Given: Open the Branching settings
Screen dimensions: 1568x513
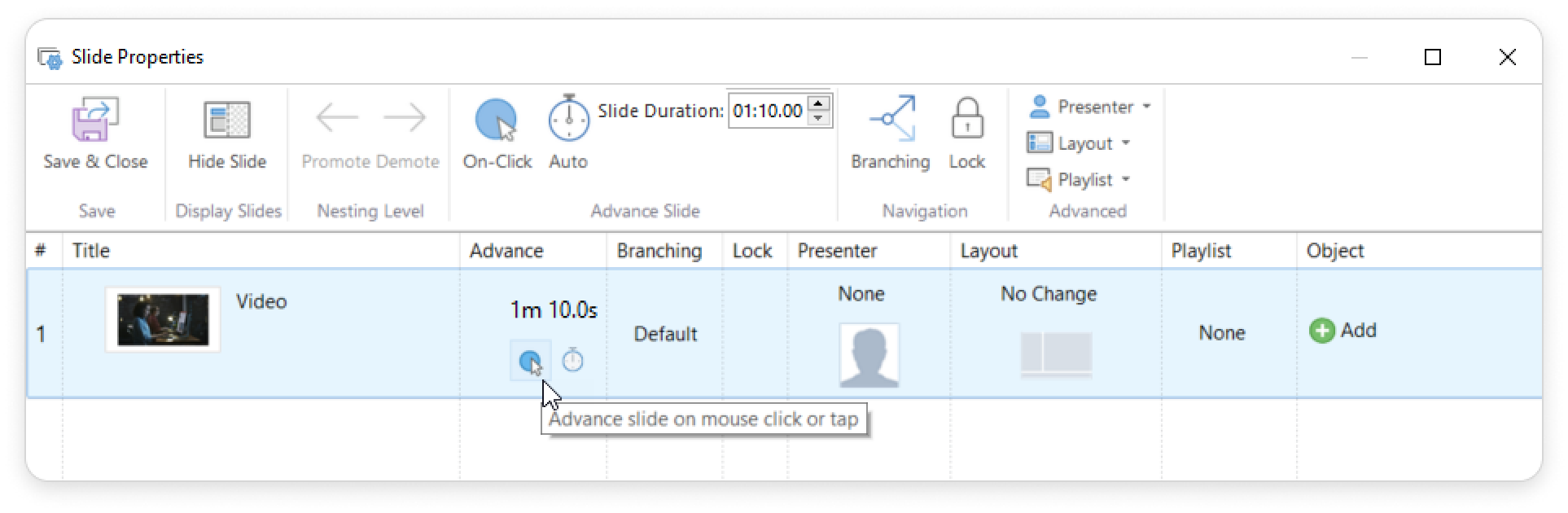Looking at the screenshot, I should click(891, 120).
